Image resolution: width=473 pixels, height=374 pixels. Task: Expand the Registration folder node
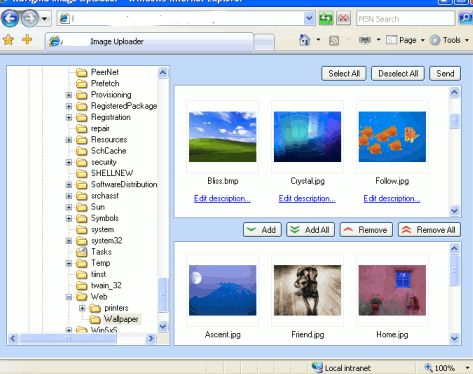[x=69, y=117]
